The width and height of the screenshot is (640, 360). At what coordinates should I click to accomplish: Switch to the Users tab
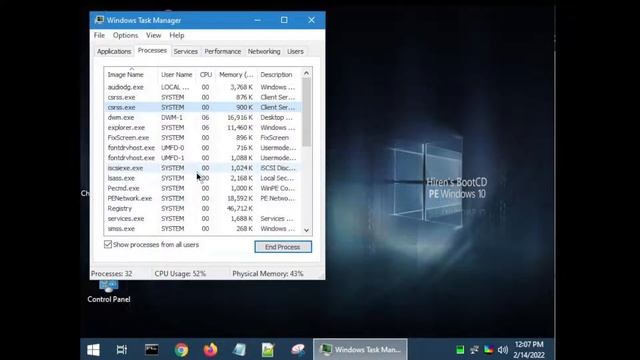(x=295, y=51)
